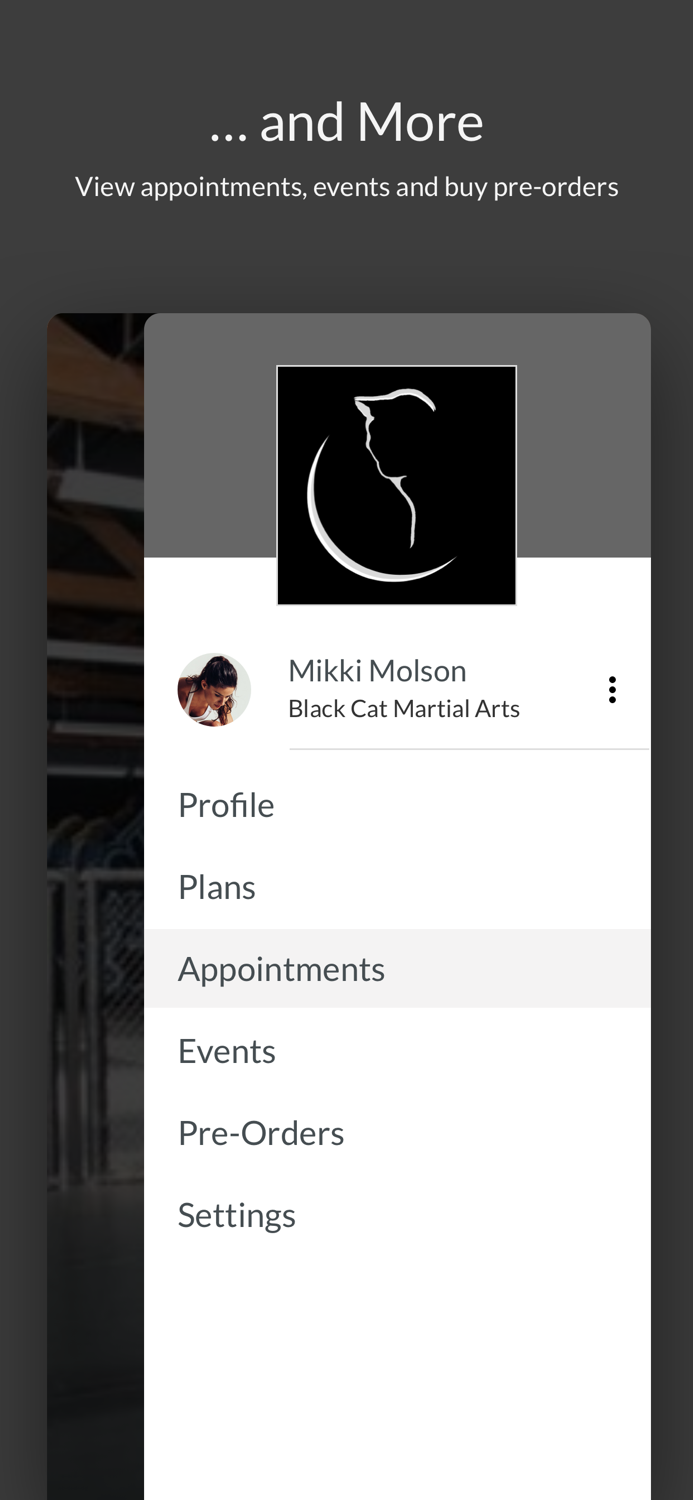Click the Black Cat Martial Arts logo

[396, 484]
